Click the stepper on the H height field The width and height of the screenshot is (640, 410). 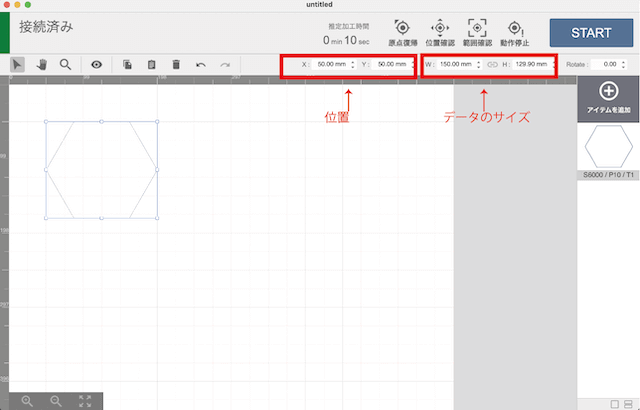553,64
